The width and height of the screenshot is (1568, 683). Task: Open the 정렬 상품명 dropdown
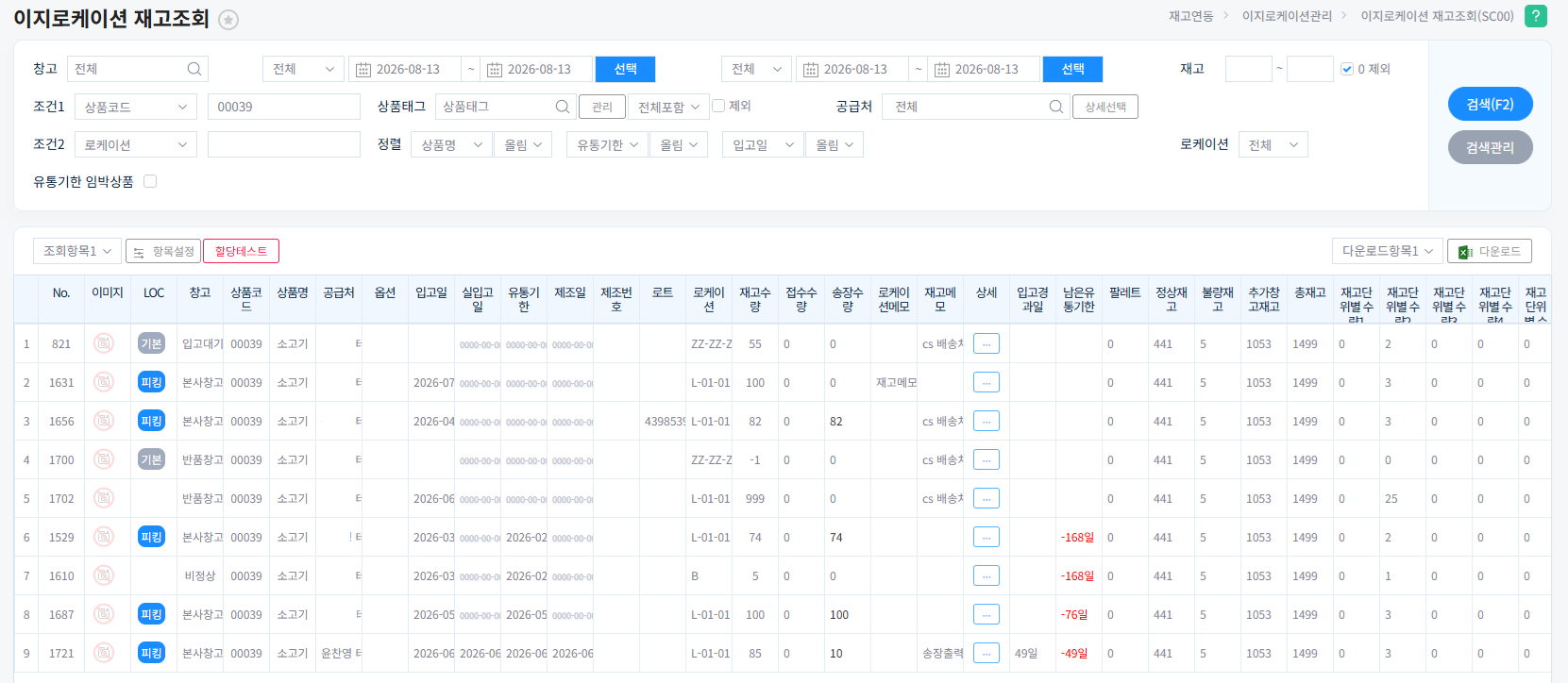[451, 145]
